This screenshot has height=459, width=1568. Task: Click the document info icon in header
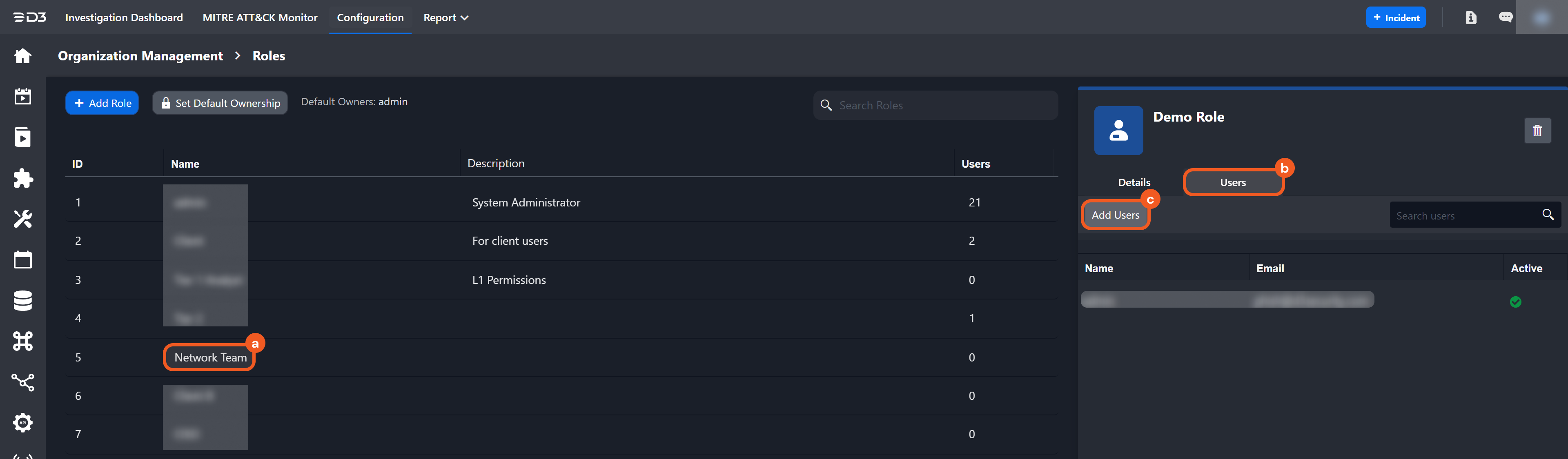1470,18
